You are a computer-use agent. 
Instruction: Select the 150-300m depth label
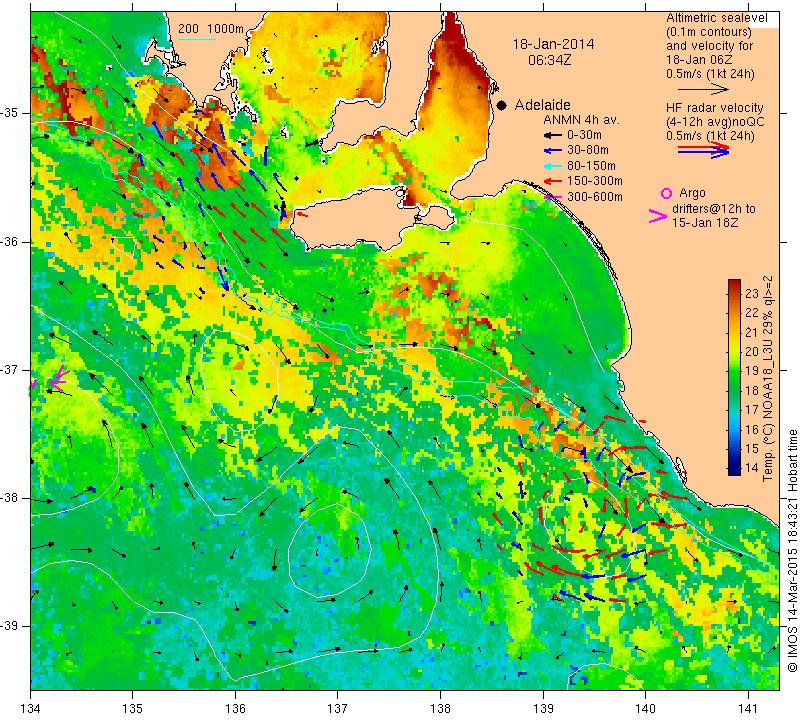coord(594,181)
